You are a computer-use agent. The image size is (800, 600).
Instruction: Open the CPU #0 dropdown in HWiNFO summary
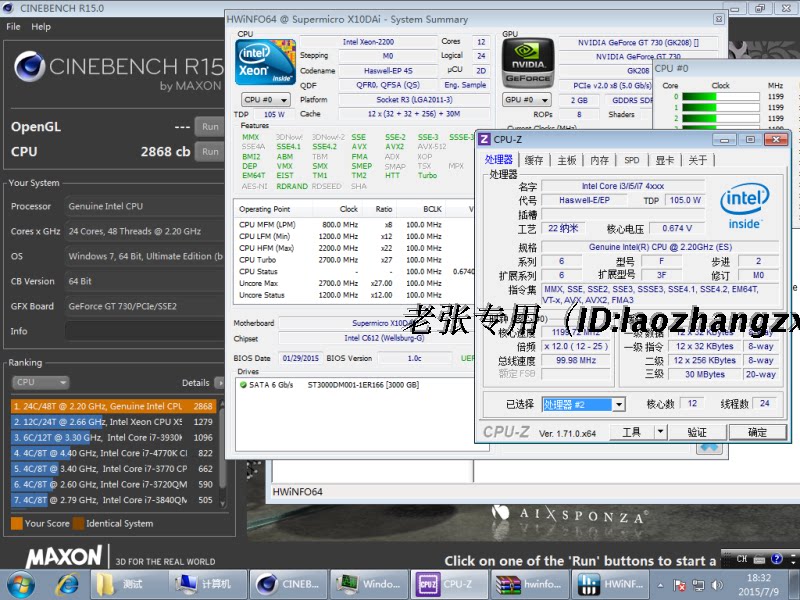pos(283,99)
